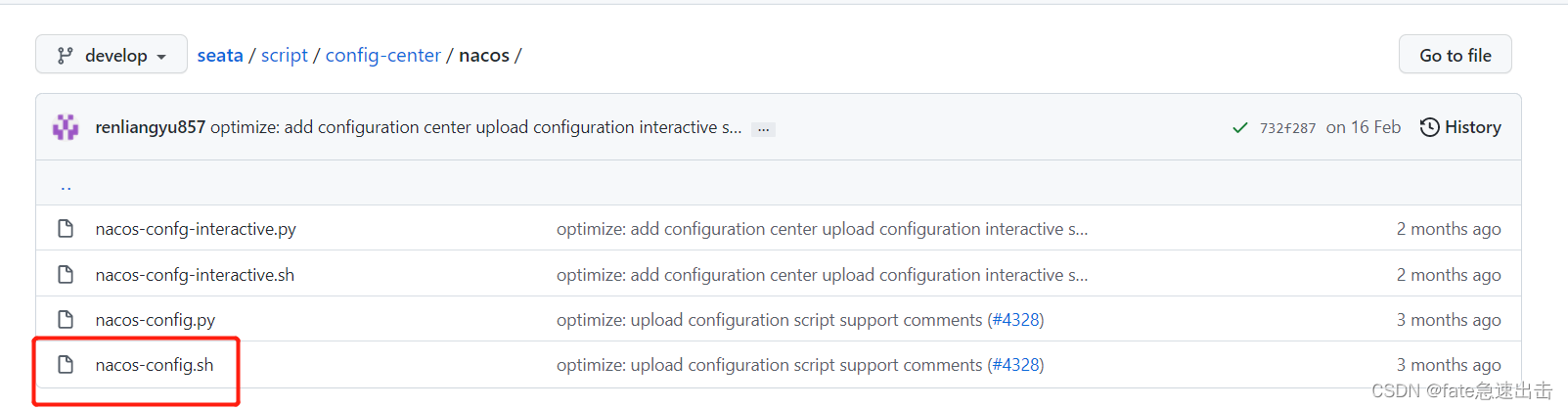1568x409 pixels.
Task: Click file icon beside nacos-config.sh
Action: [66, 365]
